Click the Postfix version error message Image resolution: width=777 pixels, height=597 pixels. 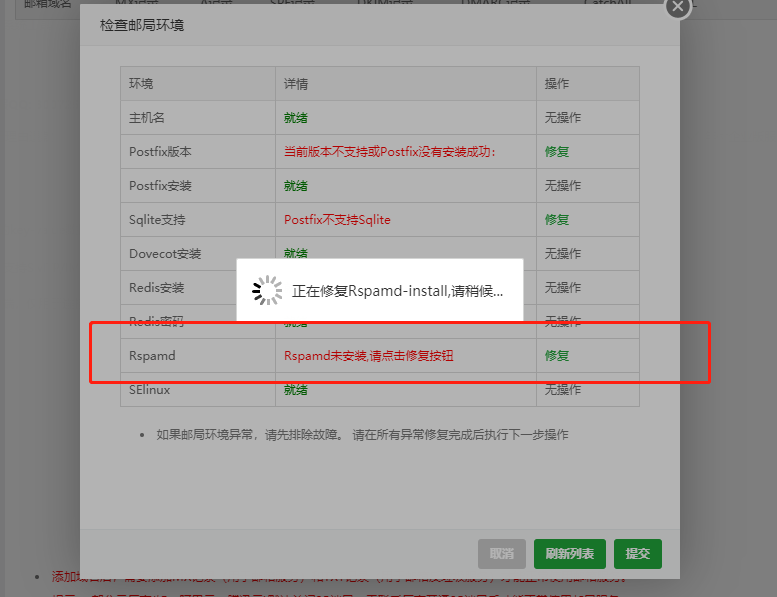(389, 152)
